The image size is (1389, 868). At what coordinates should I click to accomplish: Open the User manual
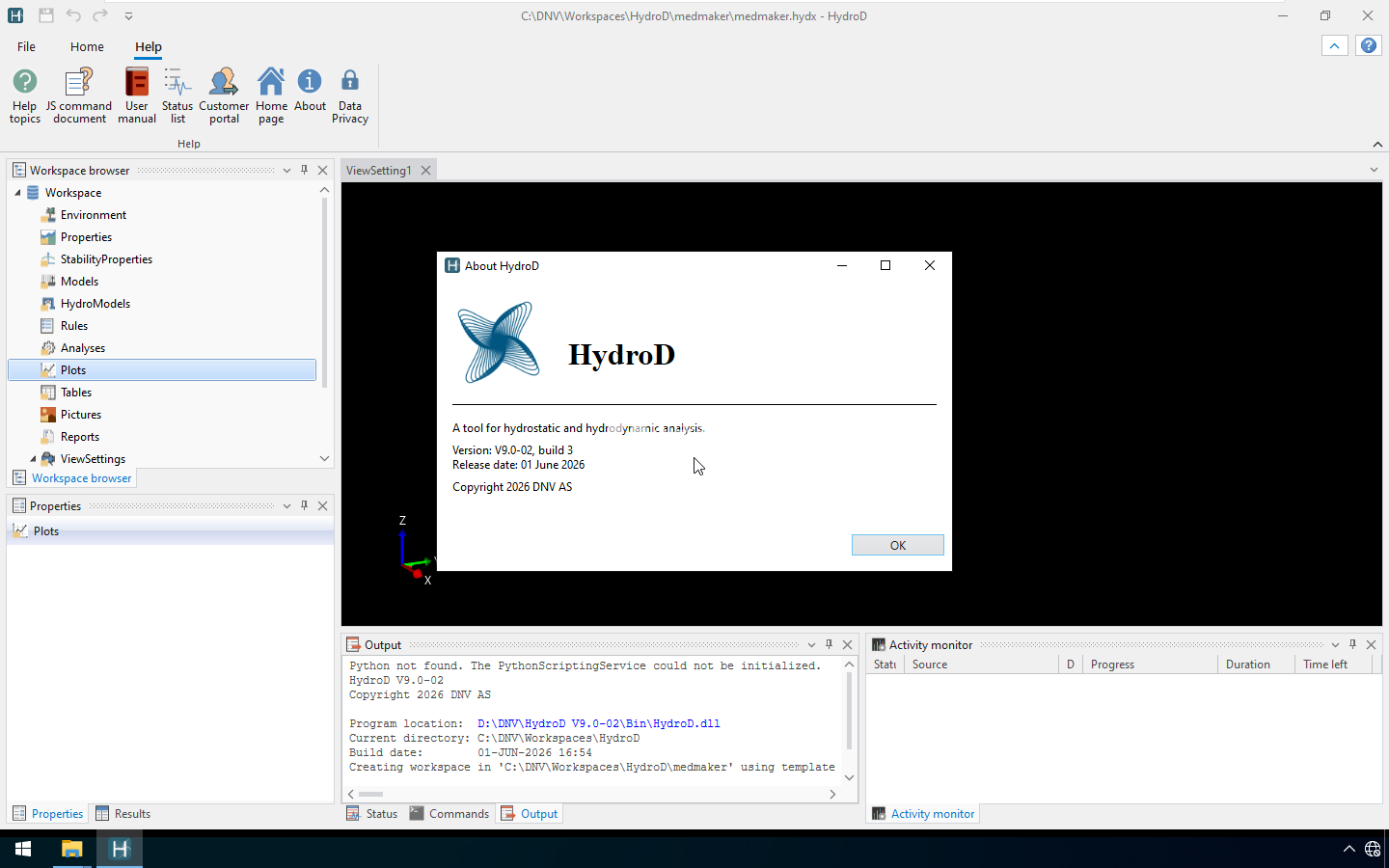click(x=137, y=95)
